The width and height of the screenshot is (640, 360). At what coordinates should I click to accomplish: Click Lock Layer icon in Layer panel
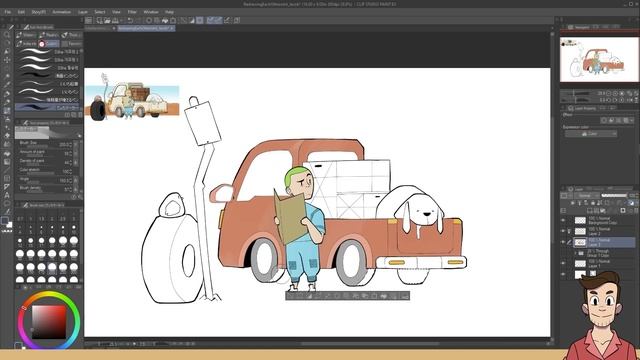tap(593, 203)
